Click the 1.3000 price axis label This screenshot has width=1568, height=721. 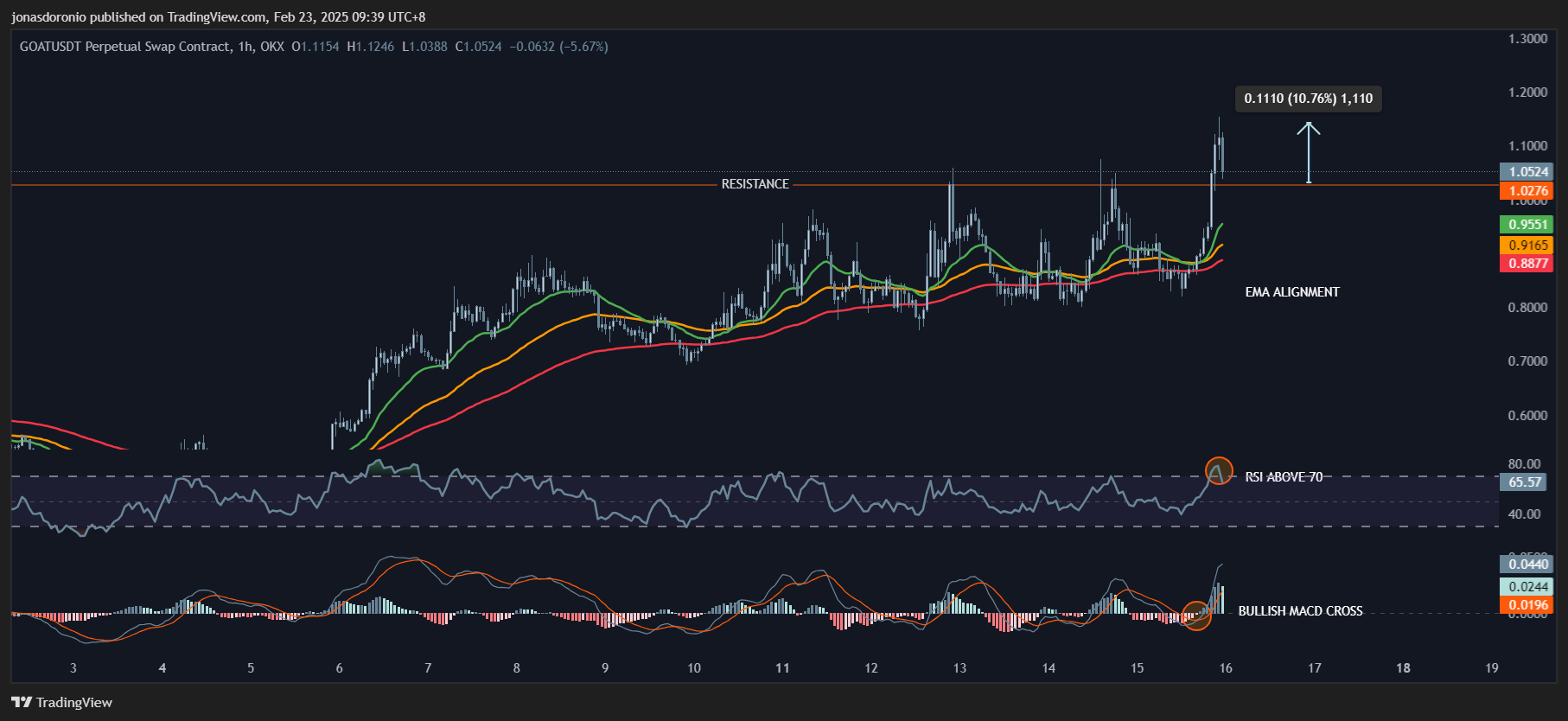point(1527,39)
